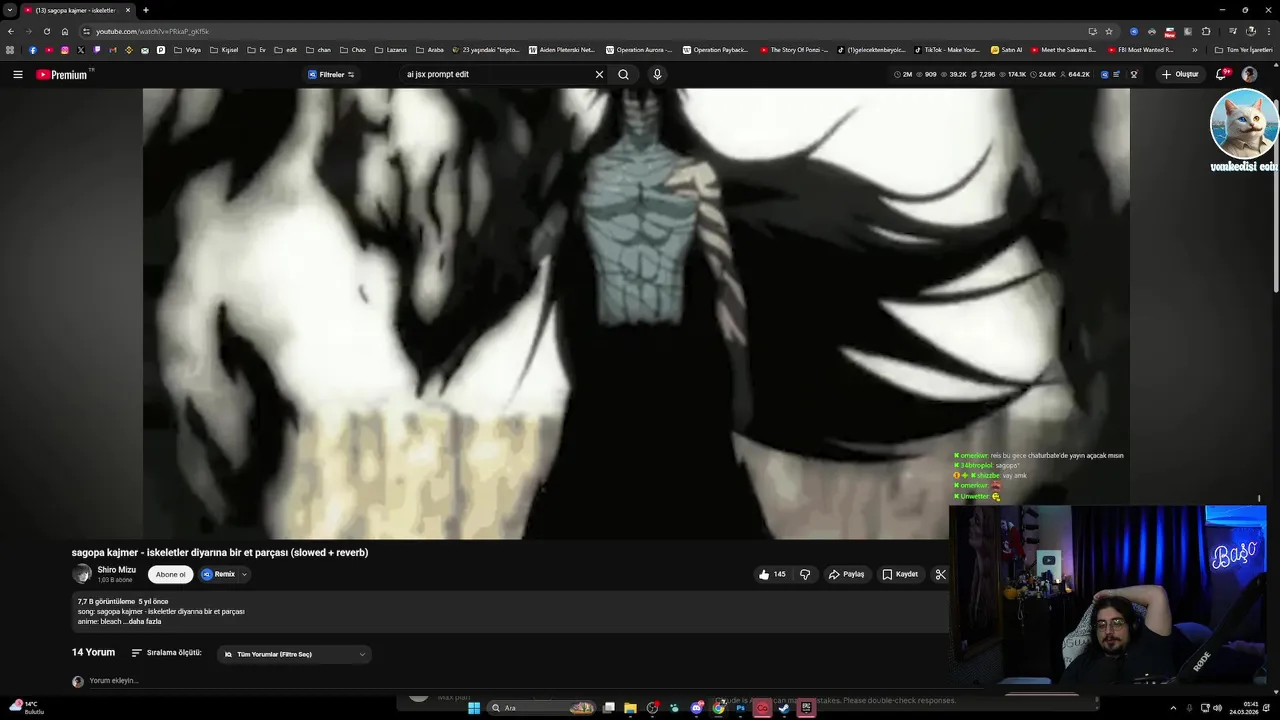Screen dimensions: 1280x720
Task: Open the Remix button
Action: (218, 574)
